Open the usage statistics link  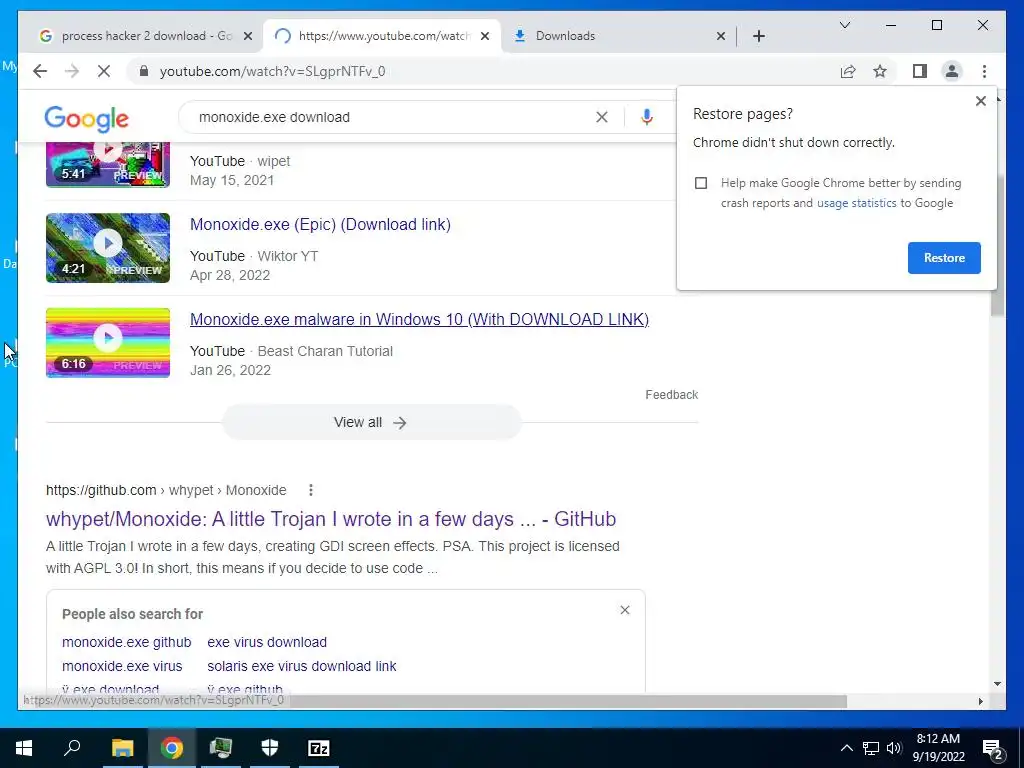coord(856,203)
